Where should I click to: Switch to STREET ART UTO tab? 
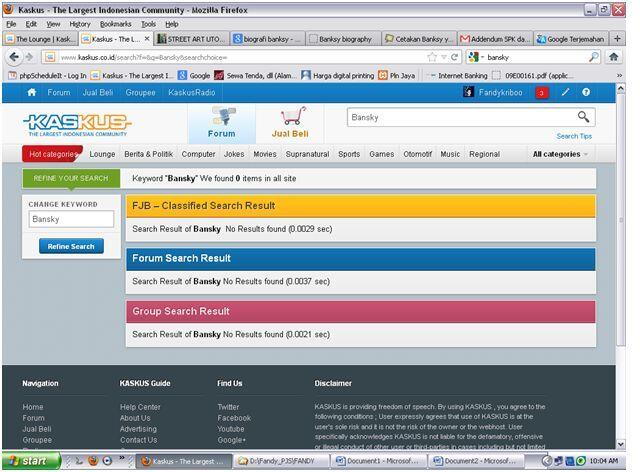192,39
